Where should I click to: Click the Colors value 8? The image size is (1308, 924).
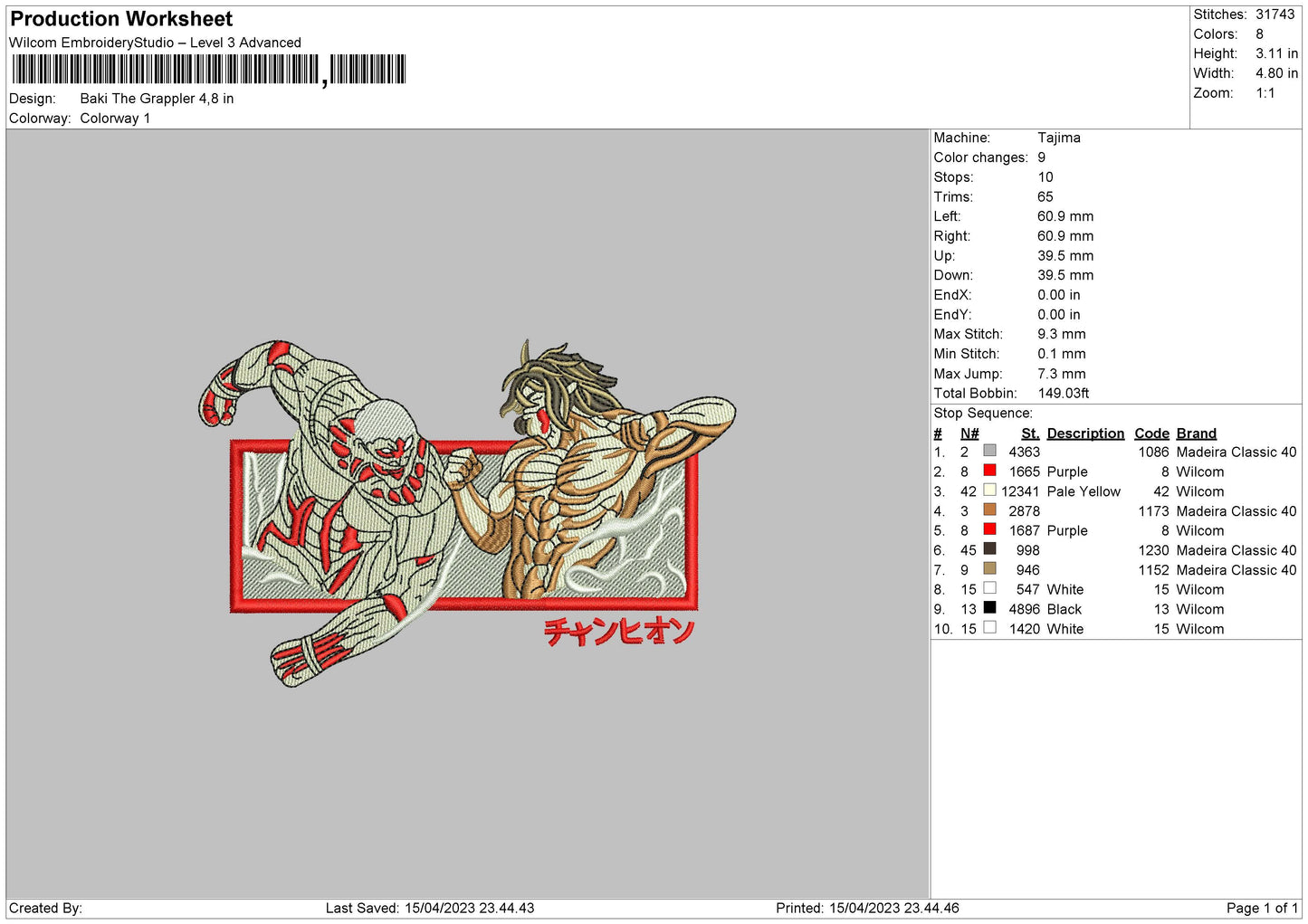1259,34
